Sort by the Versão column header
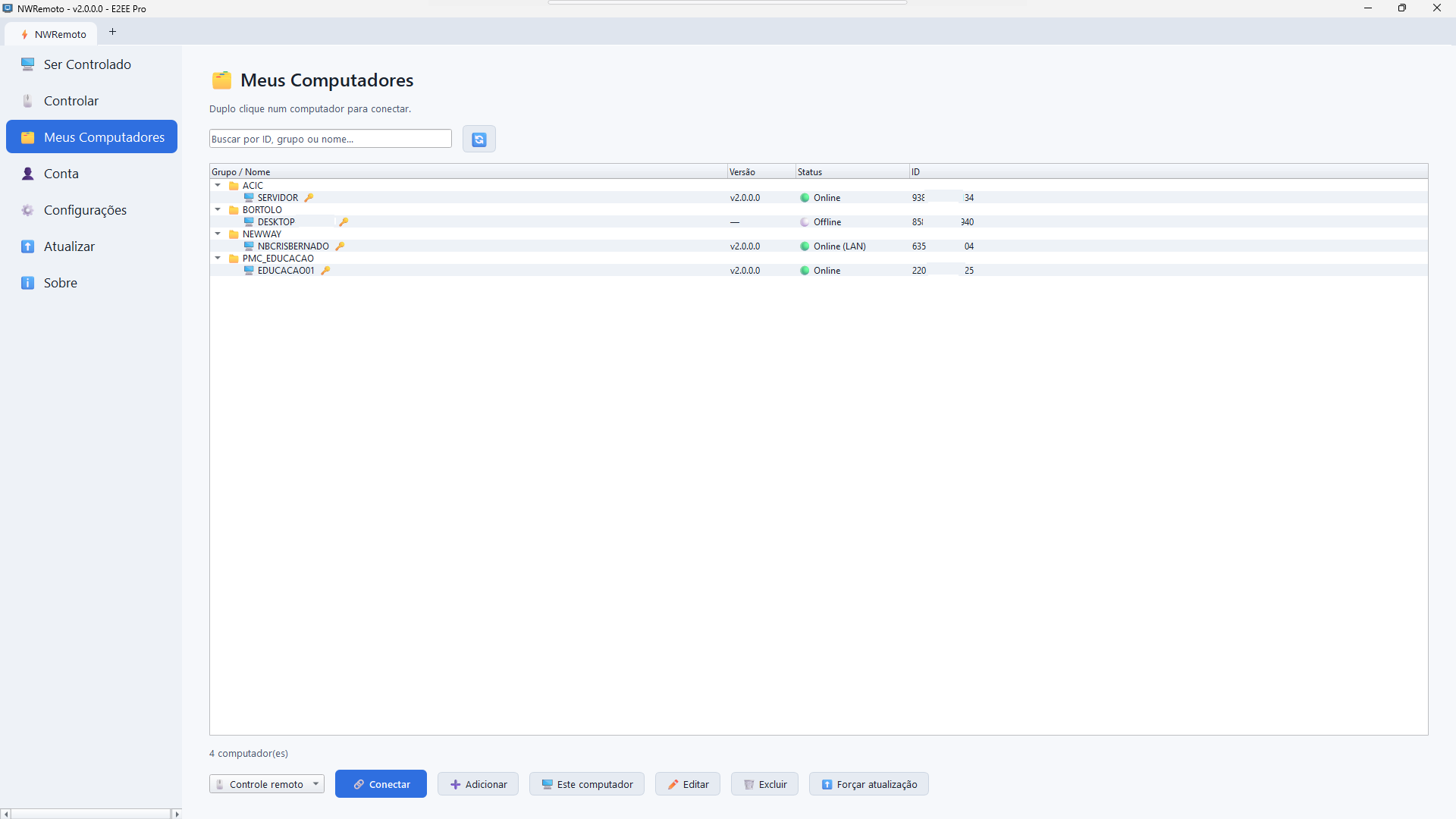 [x=761, y=172]
